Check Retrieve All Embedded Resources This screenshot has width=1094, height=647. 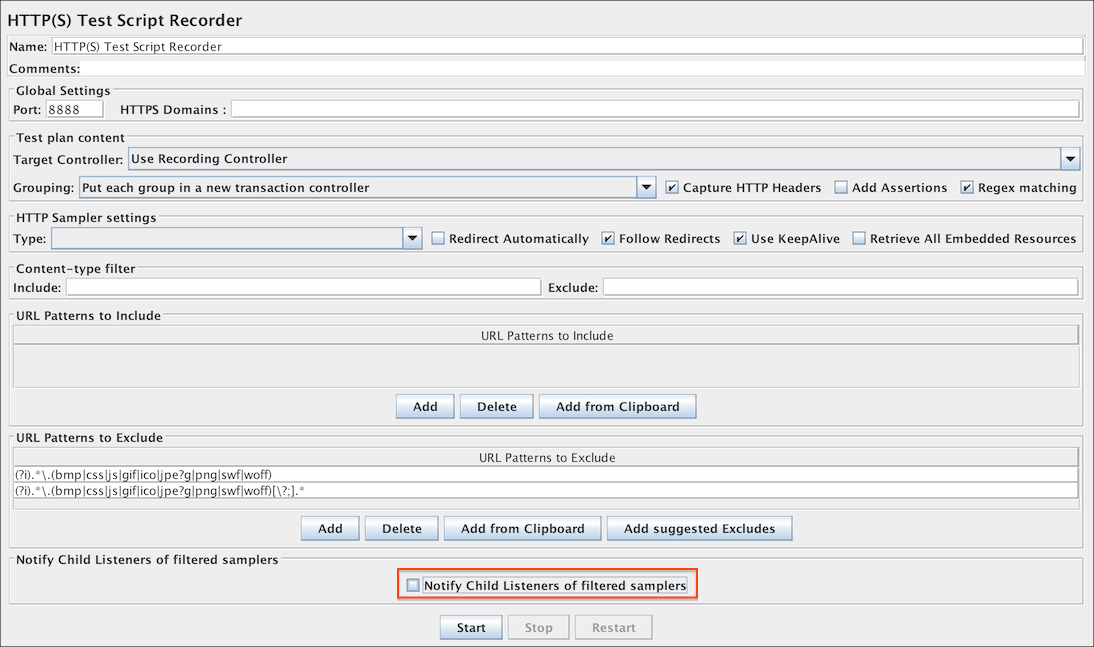click(x=860, y=239)
